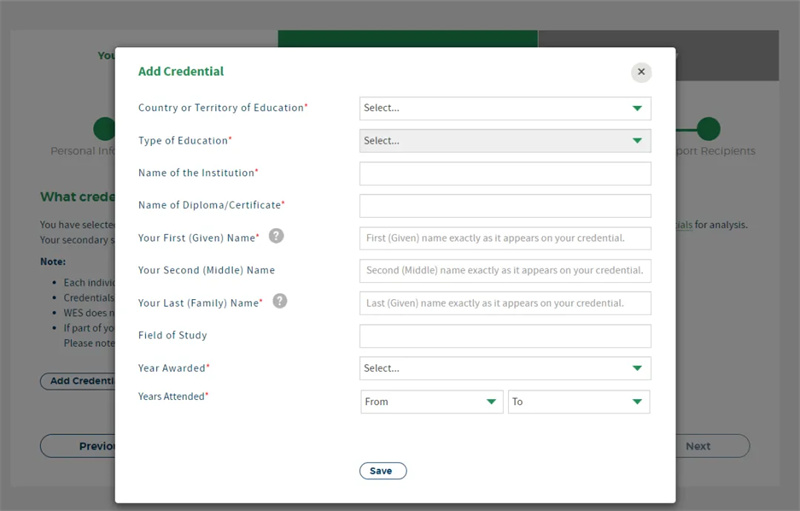Click the Next button behind dialog
Screen dimensions: 800x511
coord(710,446)
